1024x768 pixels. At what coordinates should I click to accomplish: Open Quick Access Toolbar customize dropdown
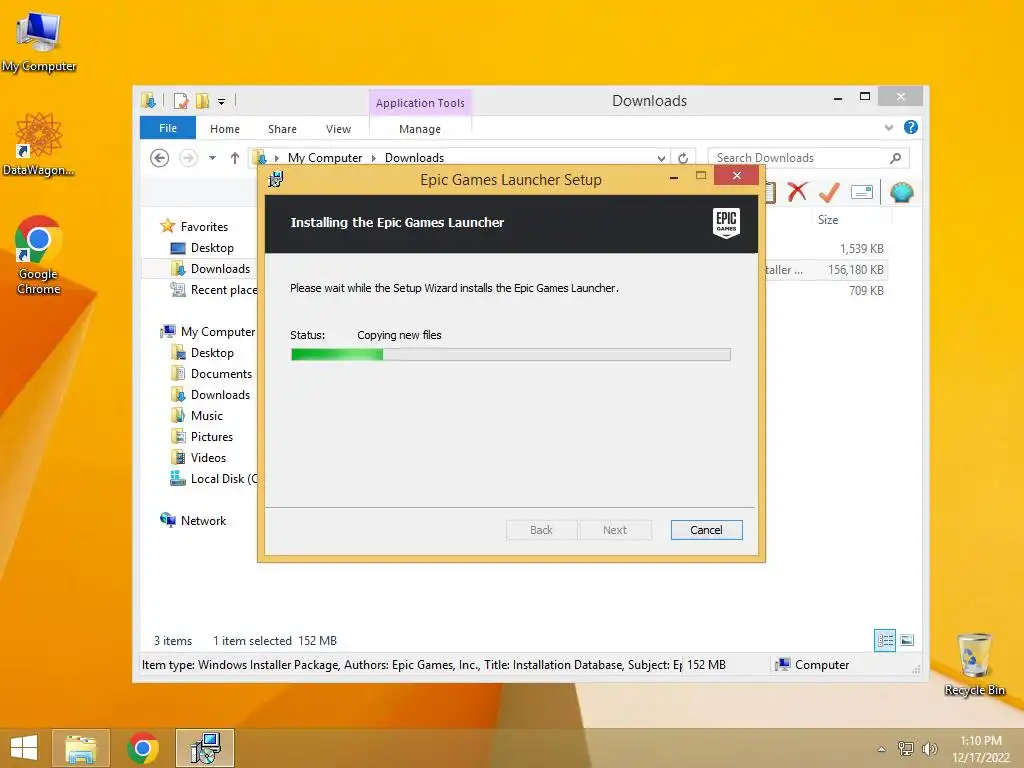click(221, 101)
